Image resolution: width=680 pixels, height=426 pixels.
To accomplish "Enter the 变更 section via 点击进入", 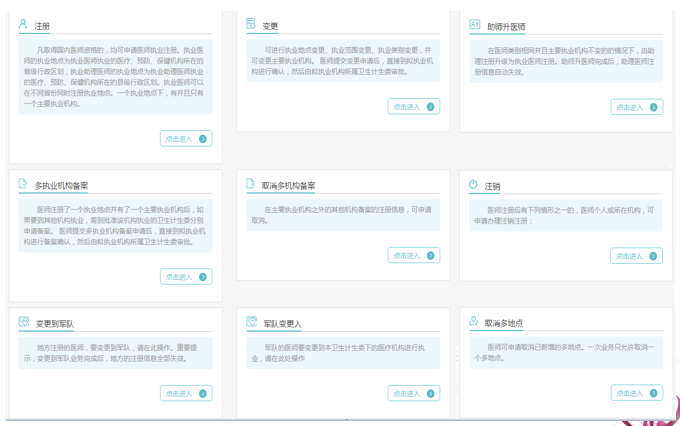I will (x=413, y=106).
